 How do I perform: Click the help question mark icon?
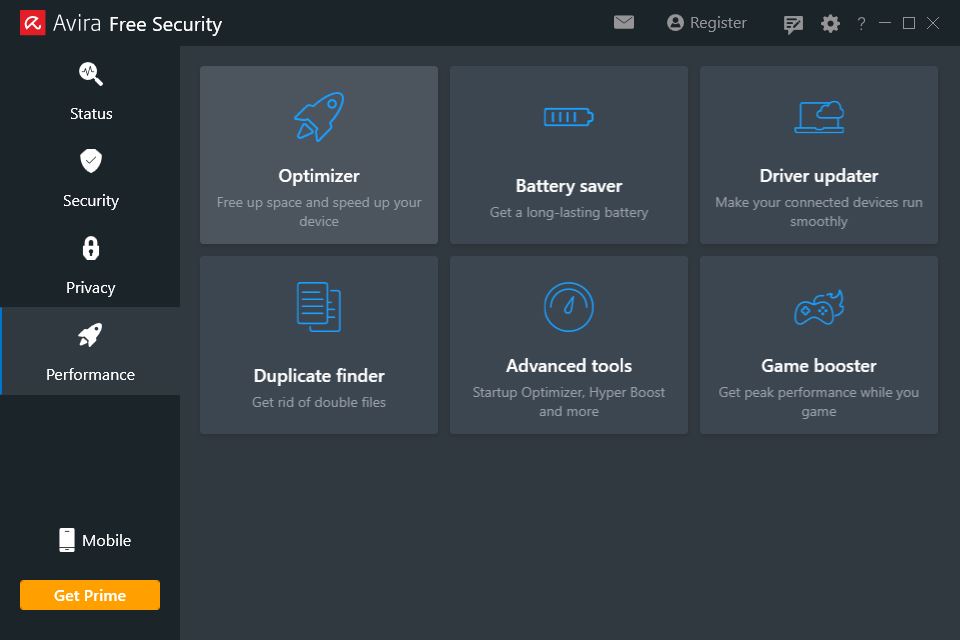[x=861, y=24]
